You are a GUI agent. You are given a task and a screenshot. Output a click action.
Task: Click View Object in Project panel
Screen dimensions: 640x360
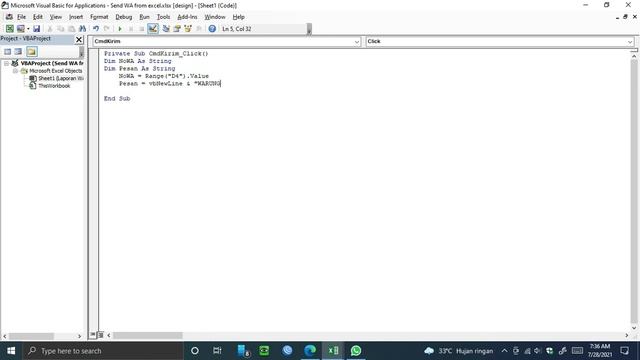(x=18, y=51)
